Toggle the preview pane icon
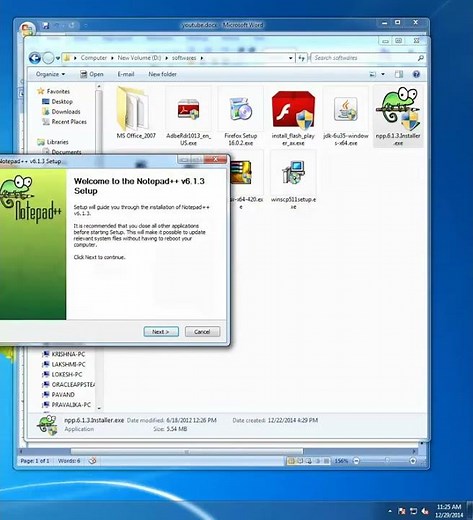The height and width of the screenshot is (520, 473). coord(399,74)
